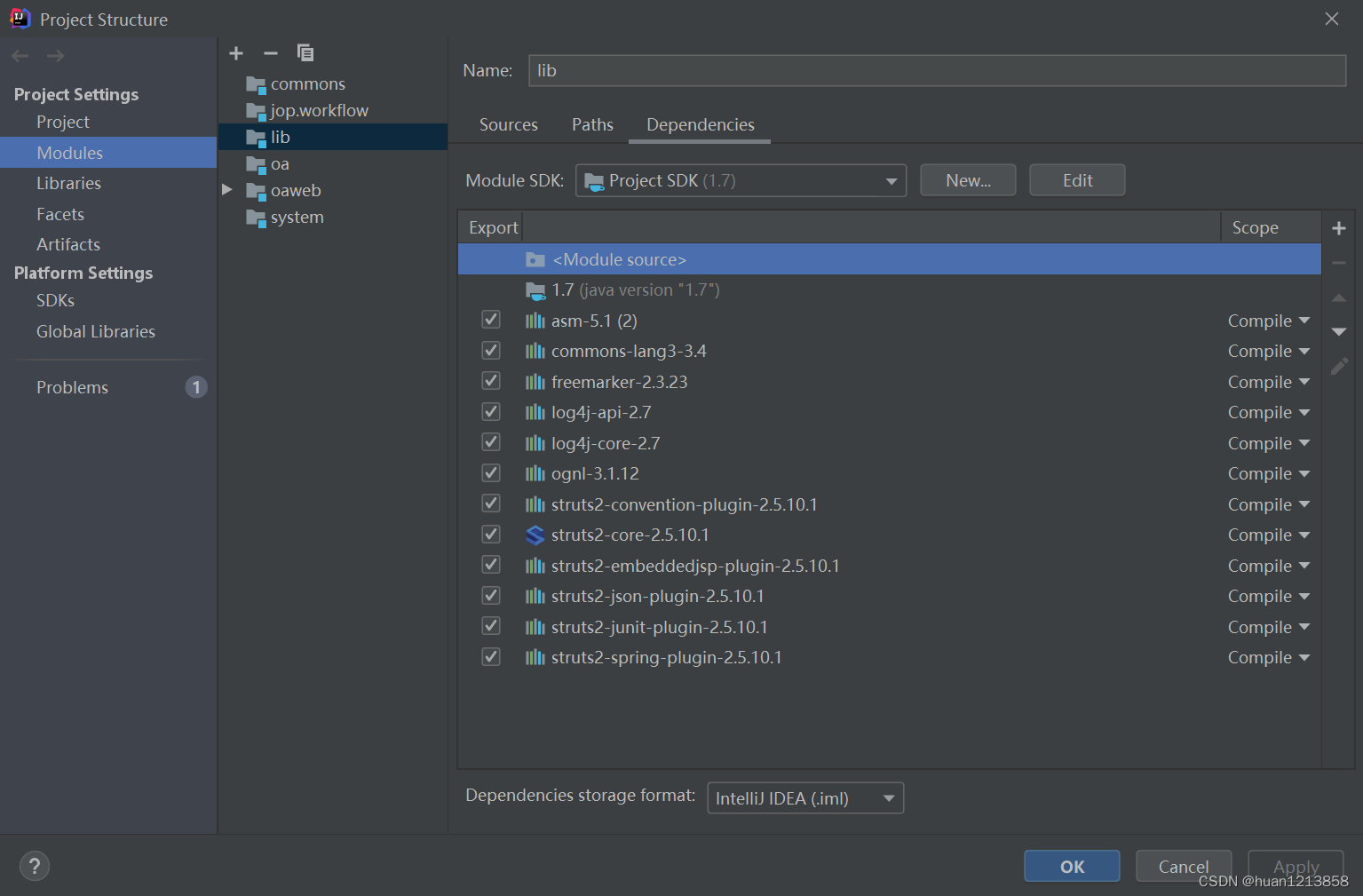The width and height of the screenshot is (1363, 896).
Task: Open scope dropdown for struts2-junit-plugin-2.5.10.1
Action: (1269, 627)
